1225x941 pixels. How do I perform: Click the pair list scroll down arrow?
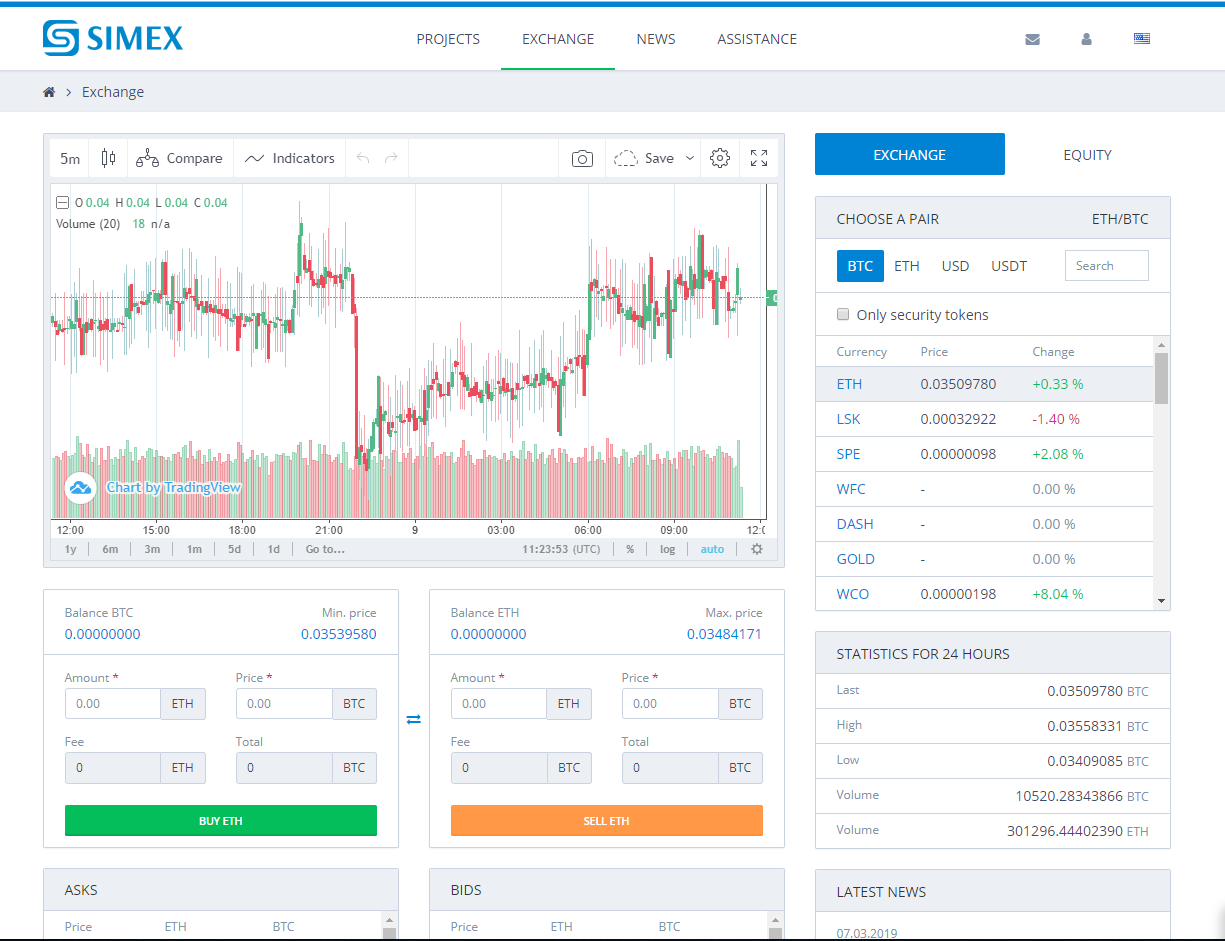(1161, 601)
